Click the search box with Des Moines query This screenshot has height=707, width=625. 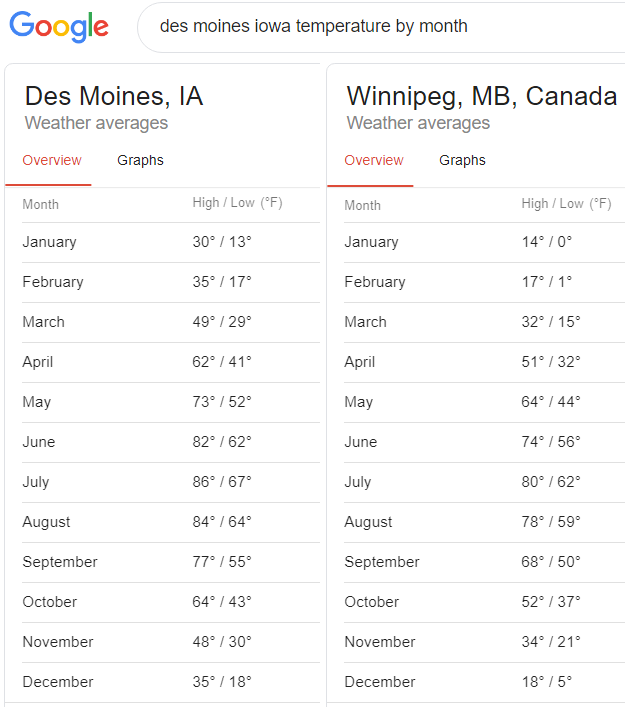380,27
